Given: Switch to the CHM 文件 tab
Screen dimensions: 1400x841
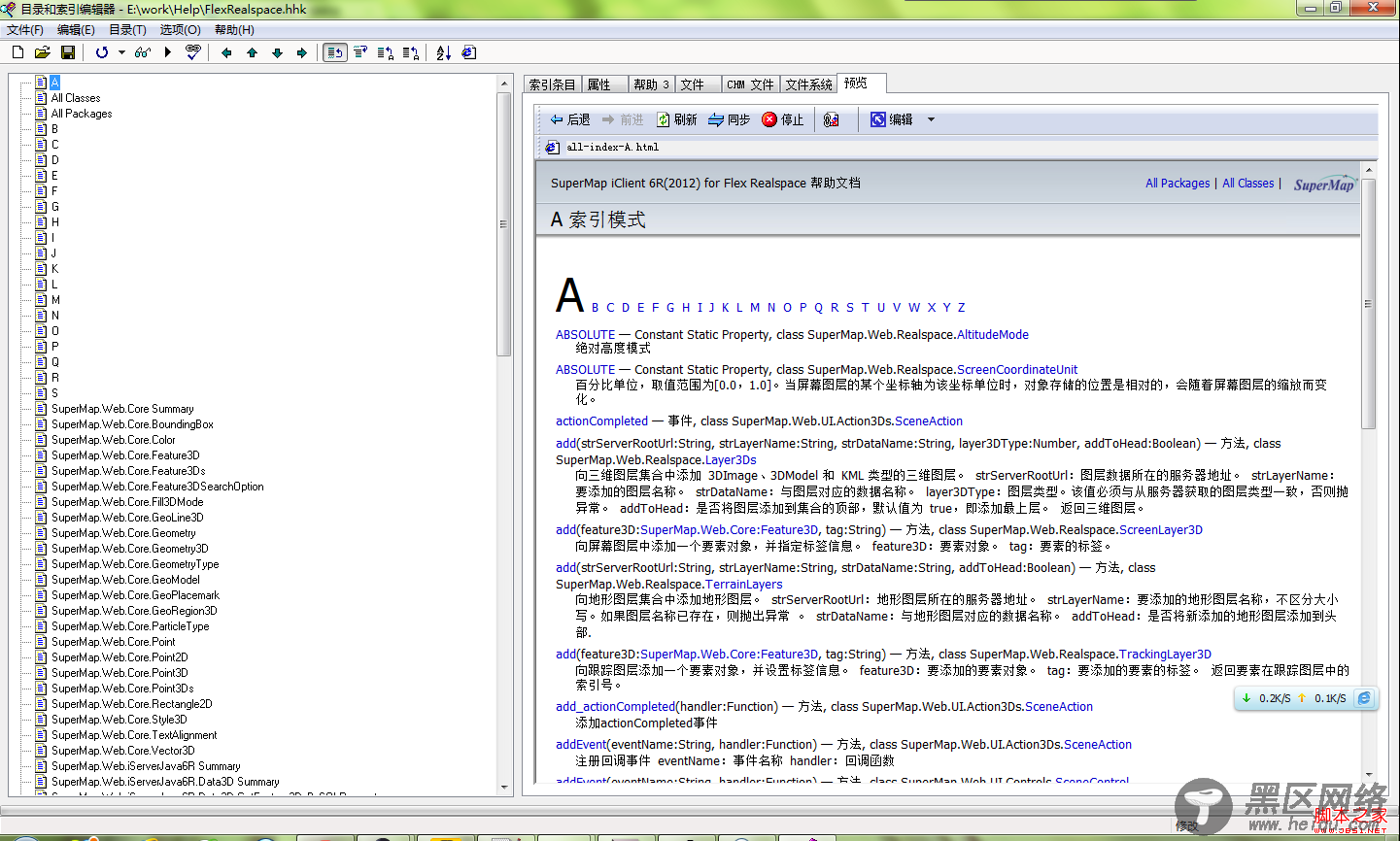Looking at the screenshot, I should coord(750,85).
